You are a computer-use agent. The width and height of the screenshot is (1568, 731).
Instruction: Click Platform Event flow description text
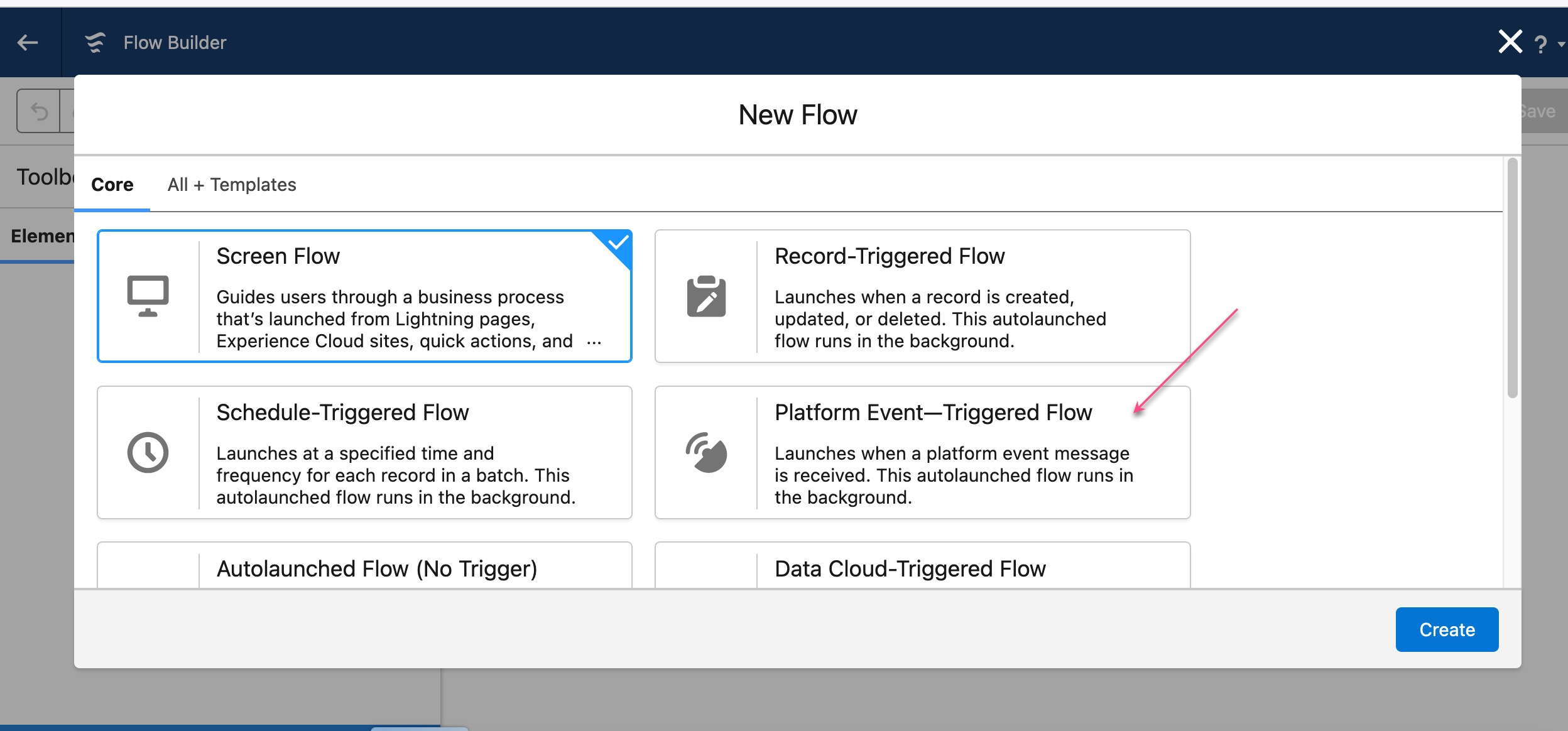[954, 475]
